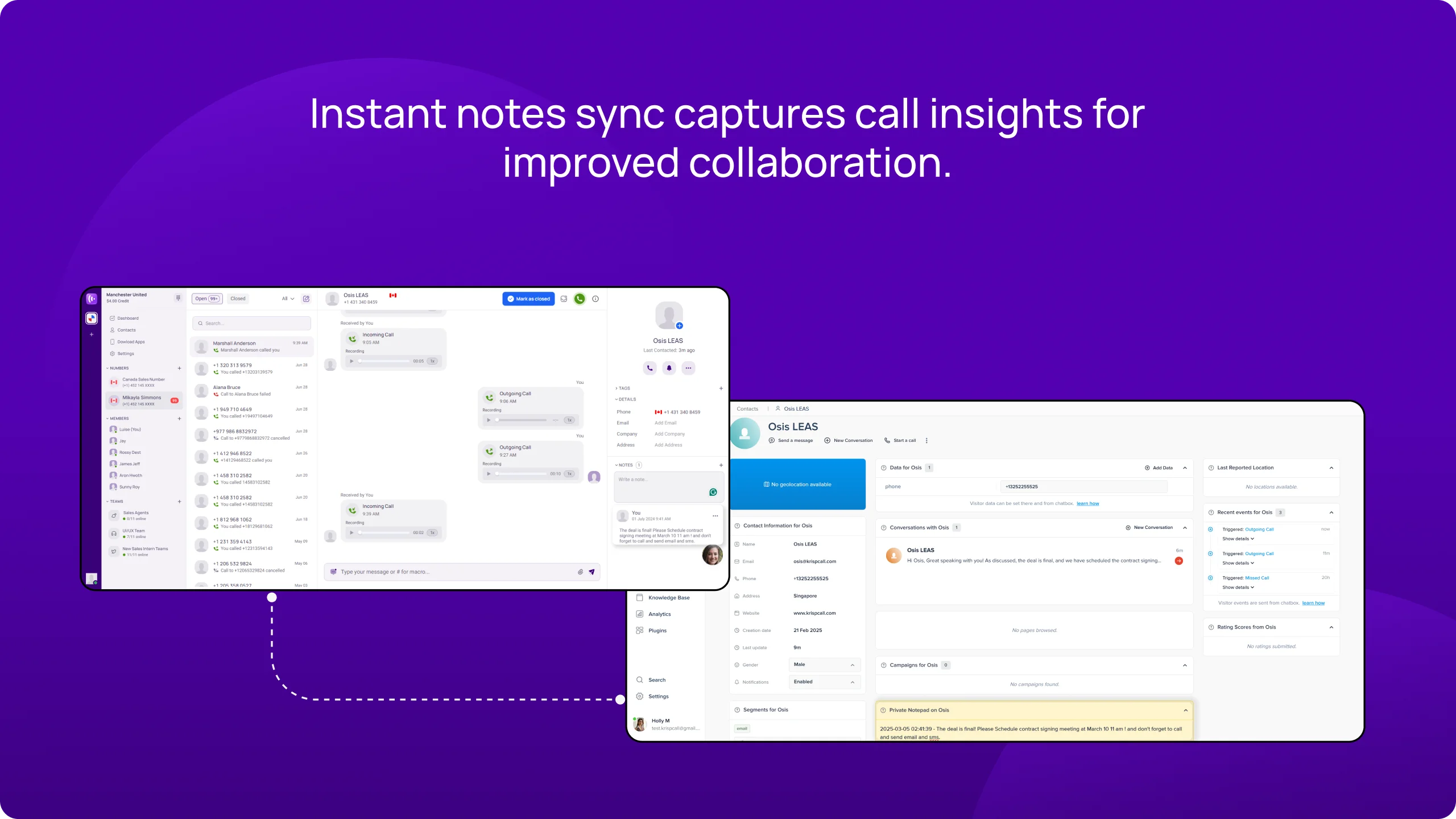1456x819 pixels.
Task: Click the compose new message icon
Action: (x=306, y=299)
